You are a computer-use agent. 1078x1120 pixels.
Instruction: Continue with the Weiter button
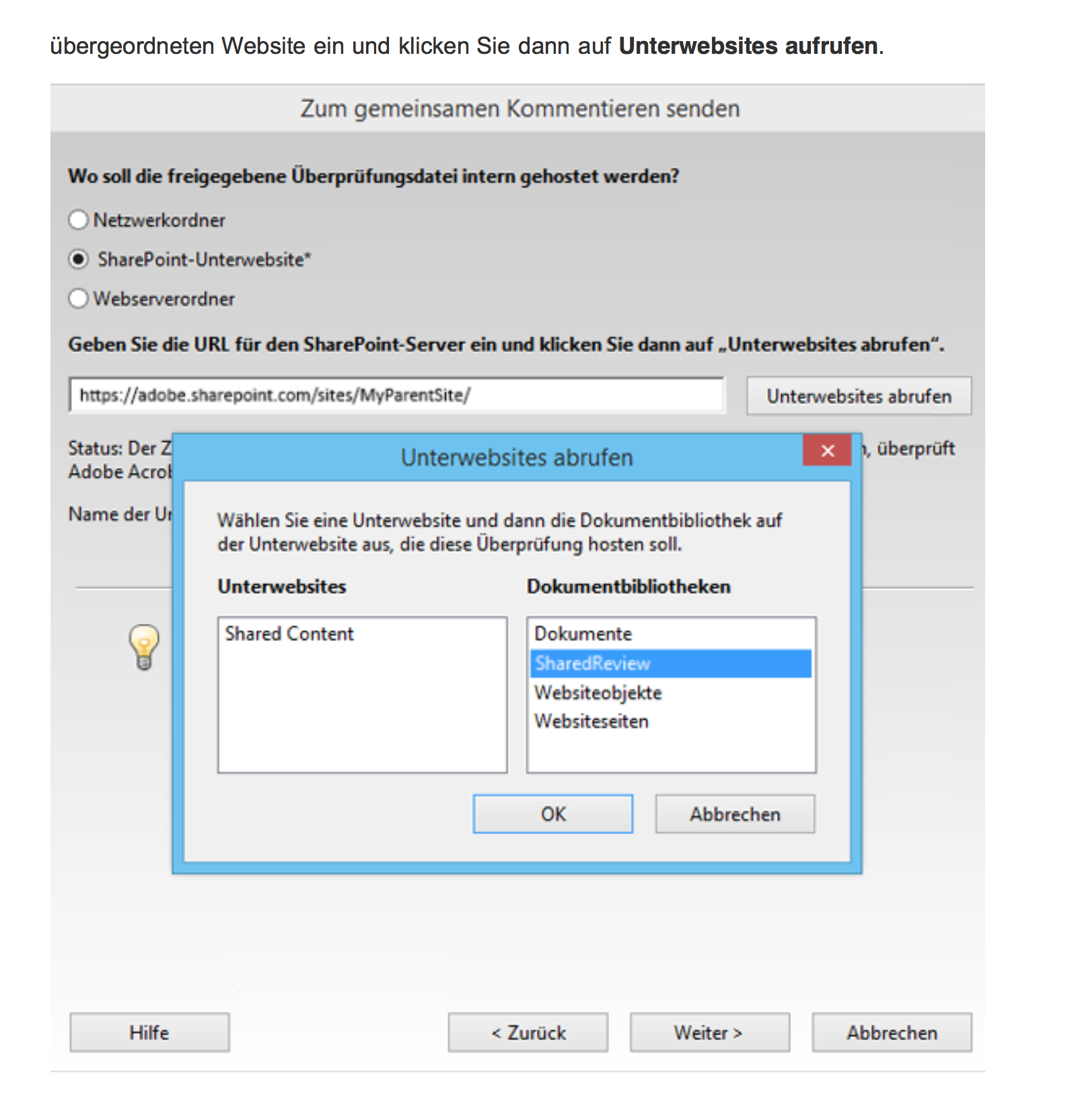[x=709, y=1032]
